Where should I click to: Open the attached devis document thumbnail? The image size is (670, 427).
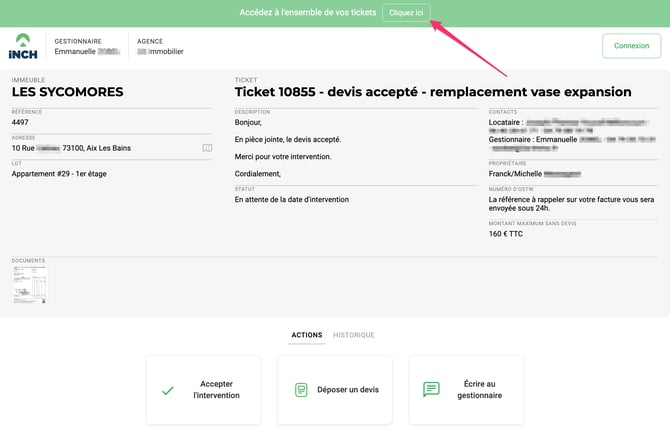tap(29, 284)
